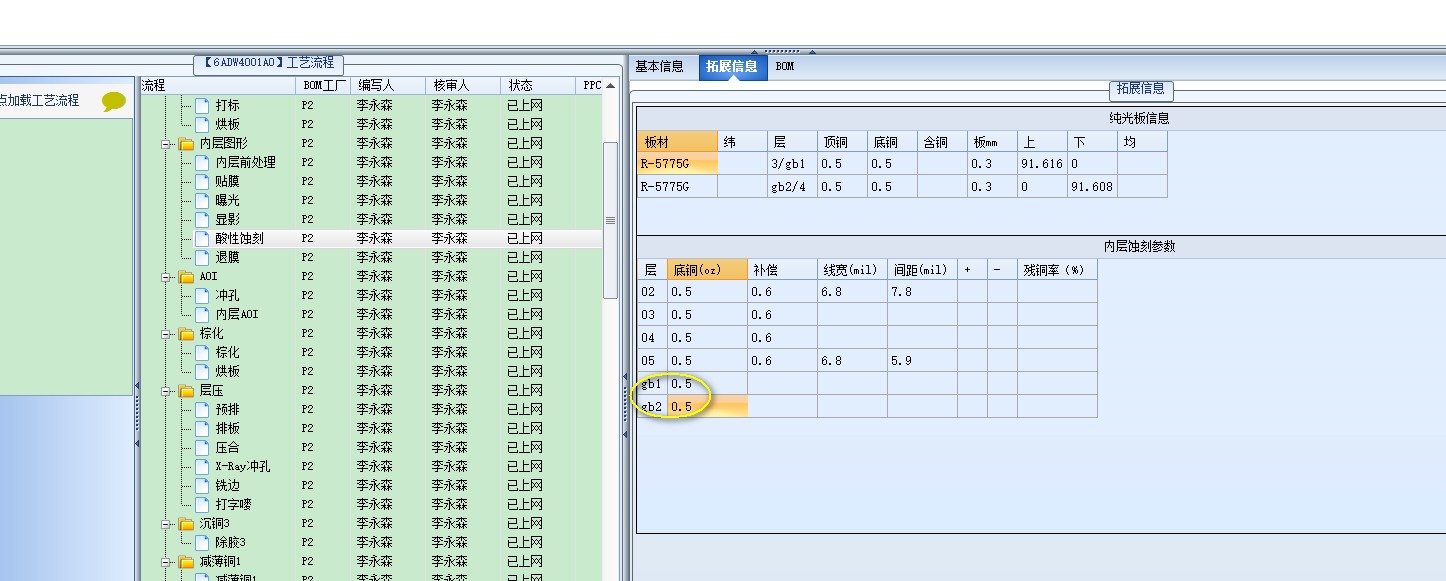Viewport: 1446px width, 581px height.
Task: Select the 烘板 step under 棕化 folder
Action: (x=227, y=371)
